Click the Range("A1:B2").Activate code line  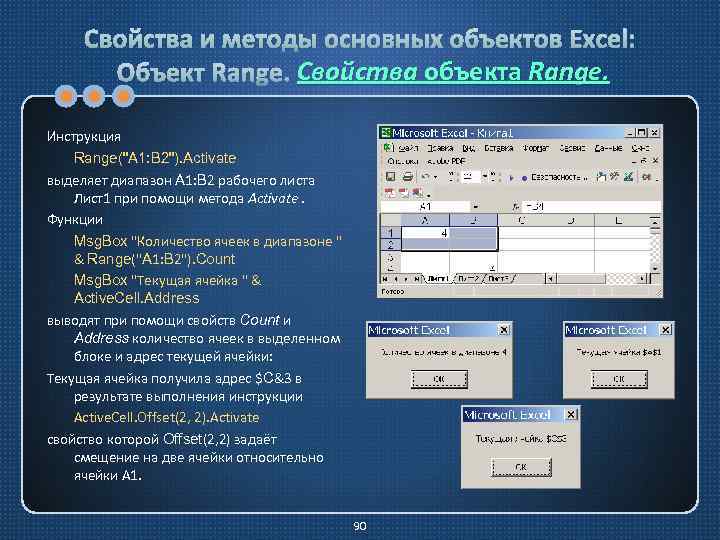click(155, 158)
